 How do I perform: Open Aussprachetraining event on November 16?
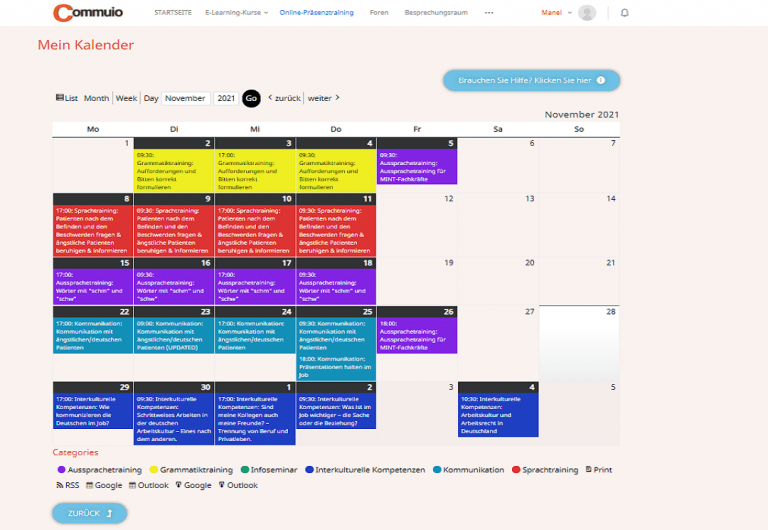(174, 287)
